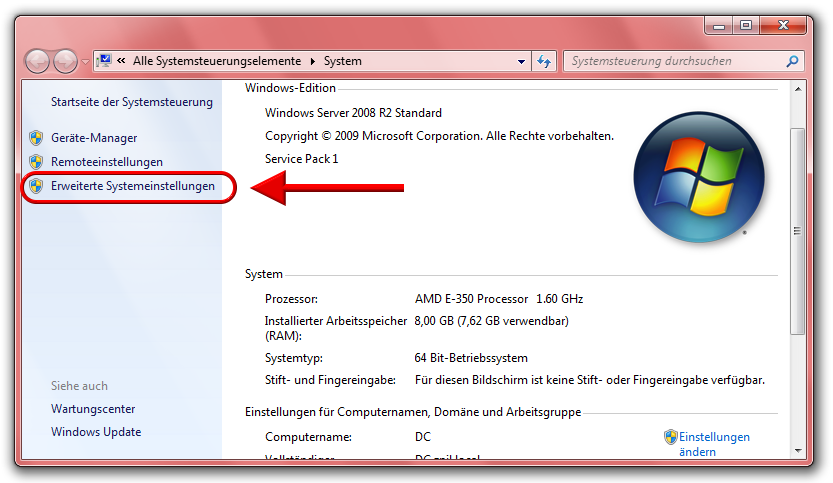Expand the address bar history dropdown
833x483 pixels.
point(521,61)
